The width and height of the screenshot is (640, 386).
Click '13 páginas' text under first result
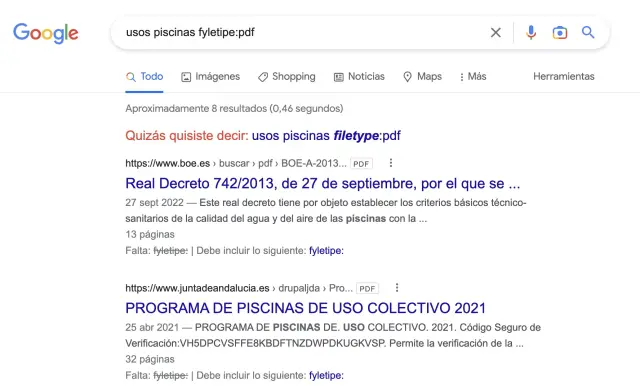(x=150, y=235)
